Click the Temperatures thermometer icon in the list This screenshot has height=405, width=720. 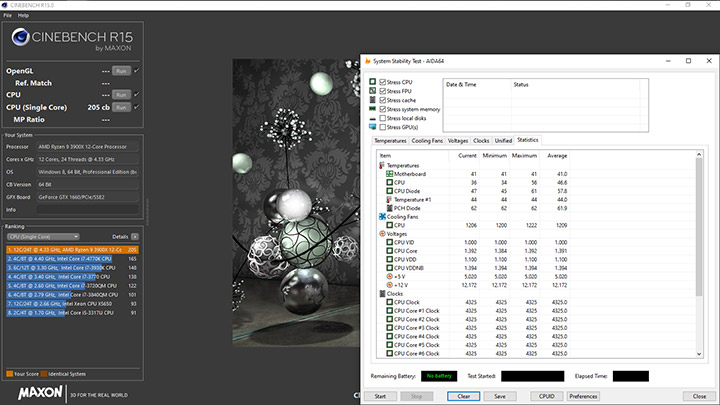pos(382,165)
